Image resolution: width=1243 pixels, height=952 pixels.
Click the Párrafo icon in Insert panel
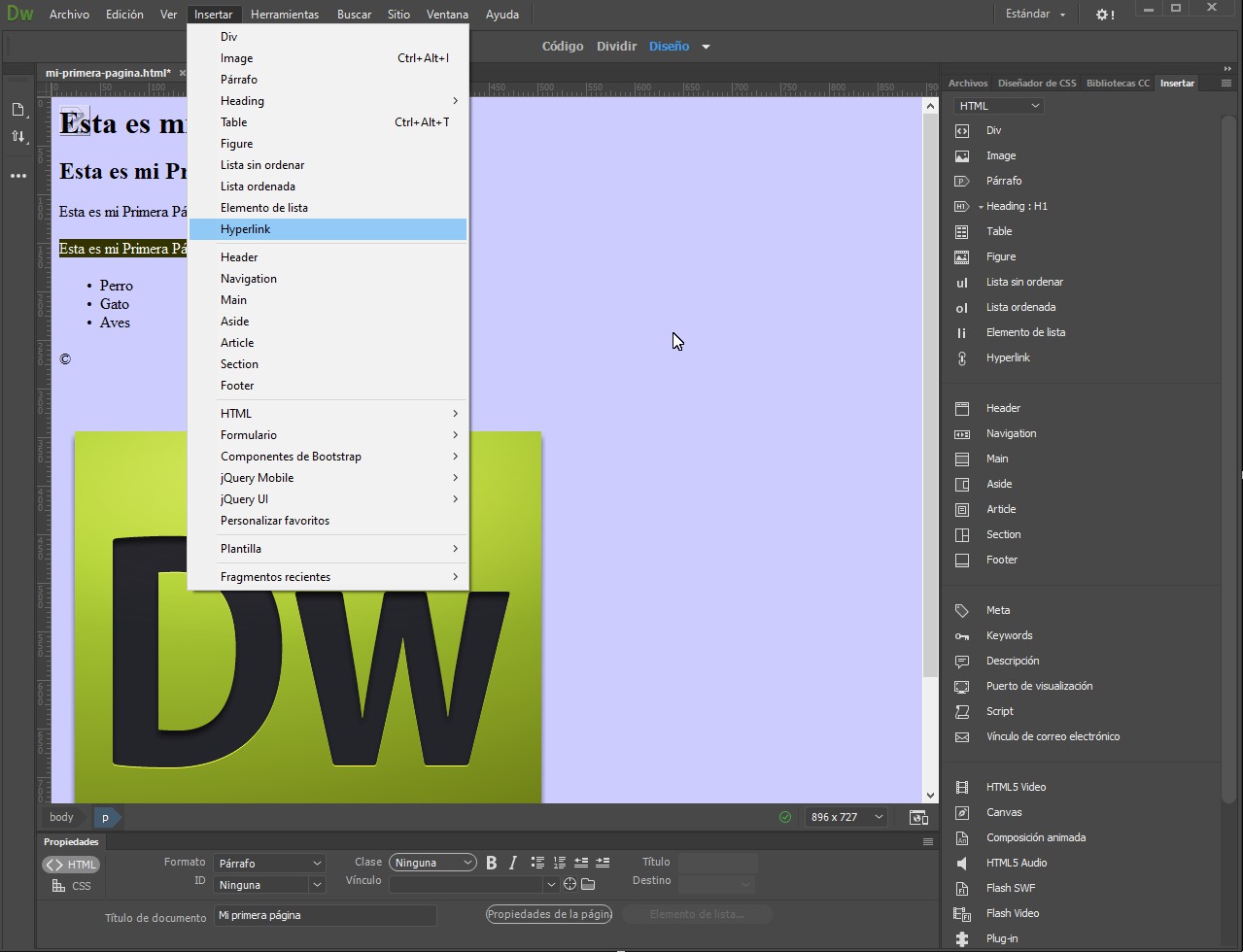(962, 181)
